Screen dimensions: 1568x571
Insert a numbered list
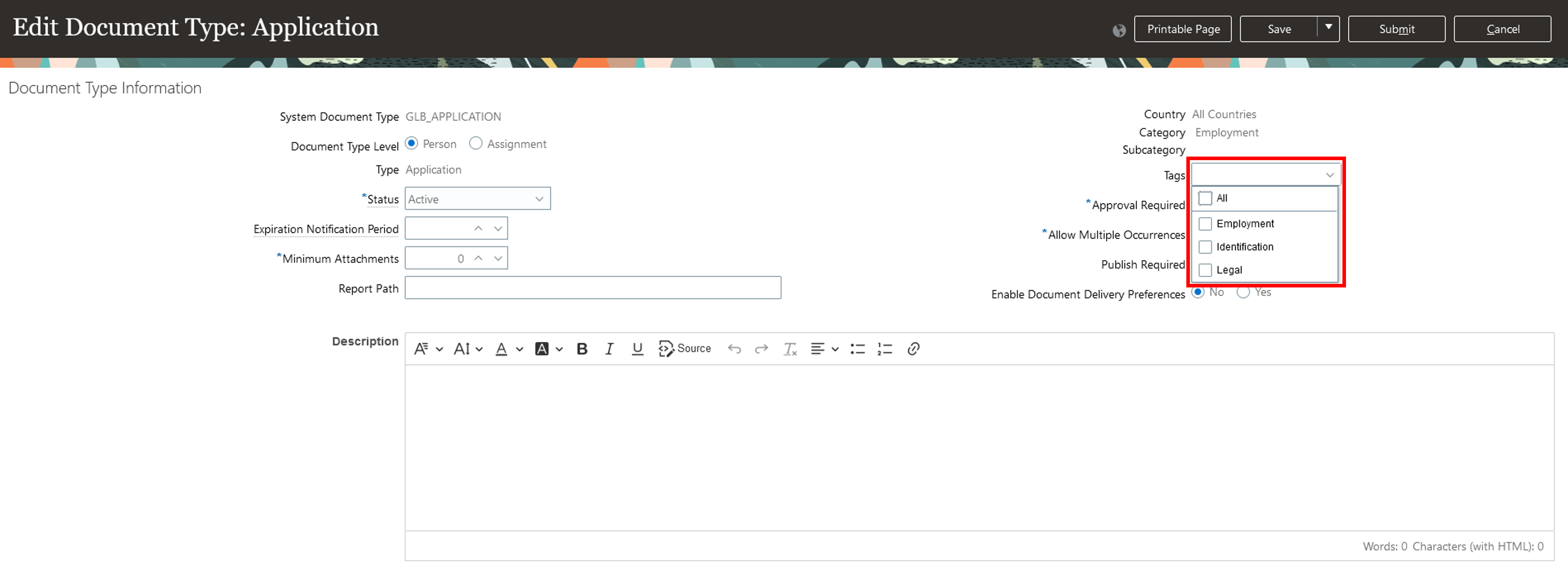coord(884,348)
